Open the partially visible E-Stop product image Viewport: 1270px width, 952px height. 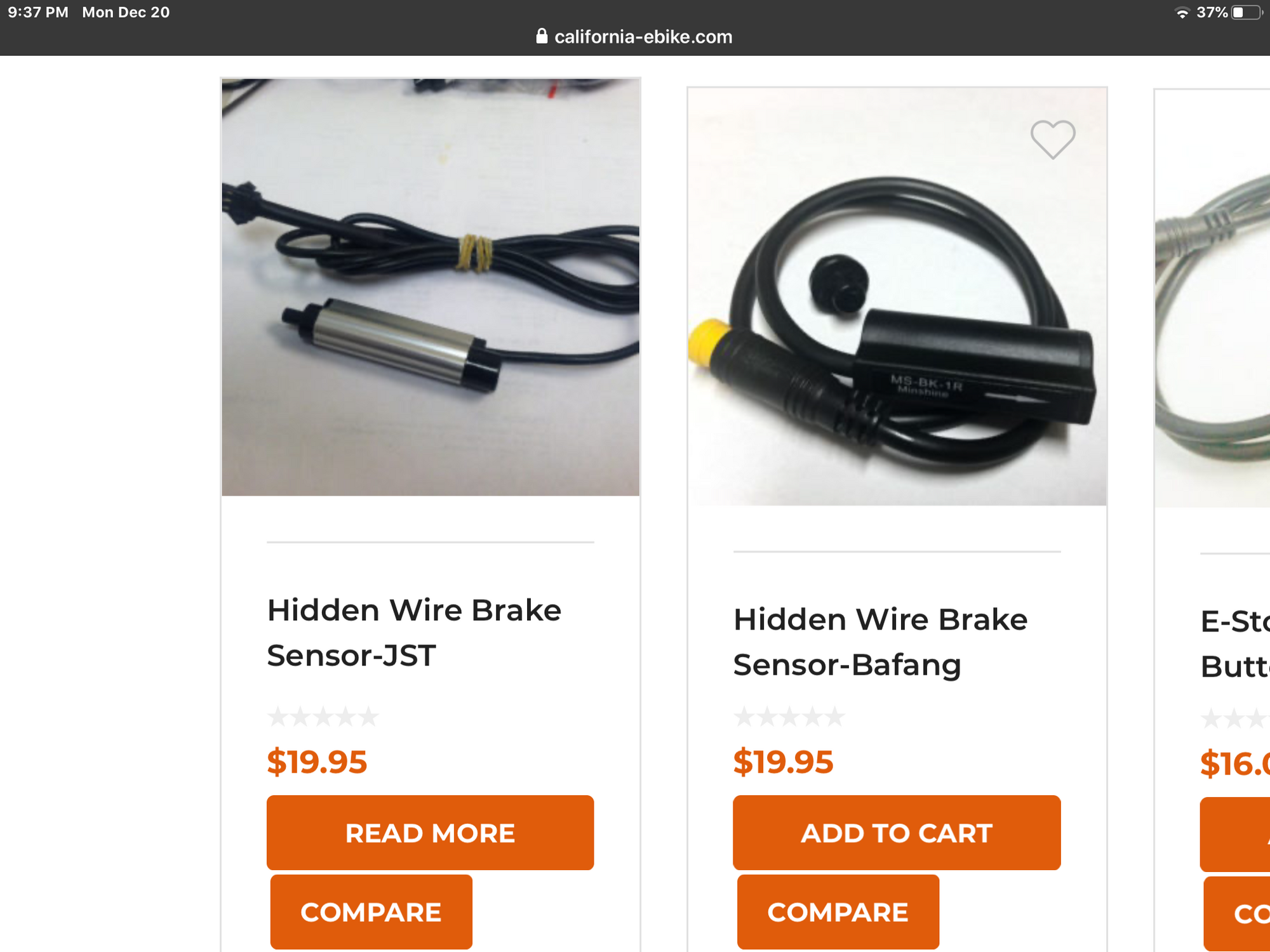(1212, 298)
